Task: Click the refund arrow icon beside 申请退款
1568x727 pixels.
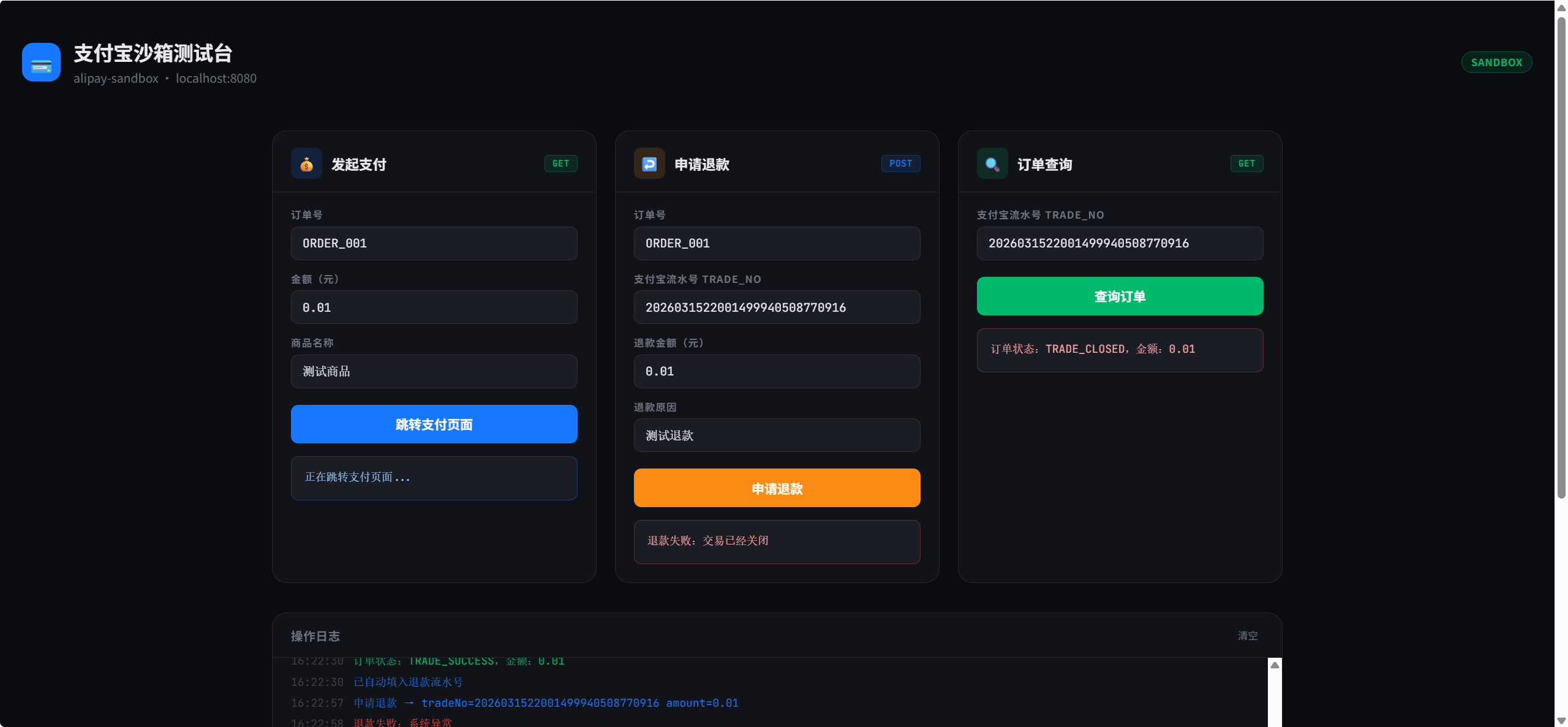Action: point(649,164)
